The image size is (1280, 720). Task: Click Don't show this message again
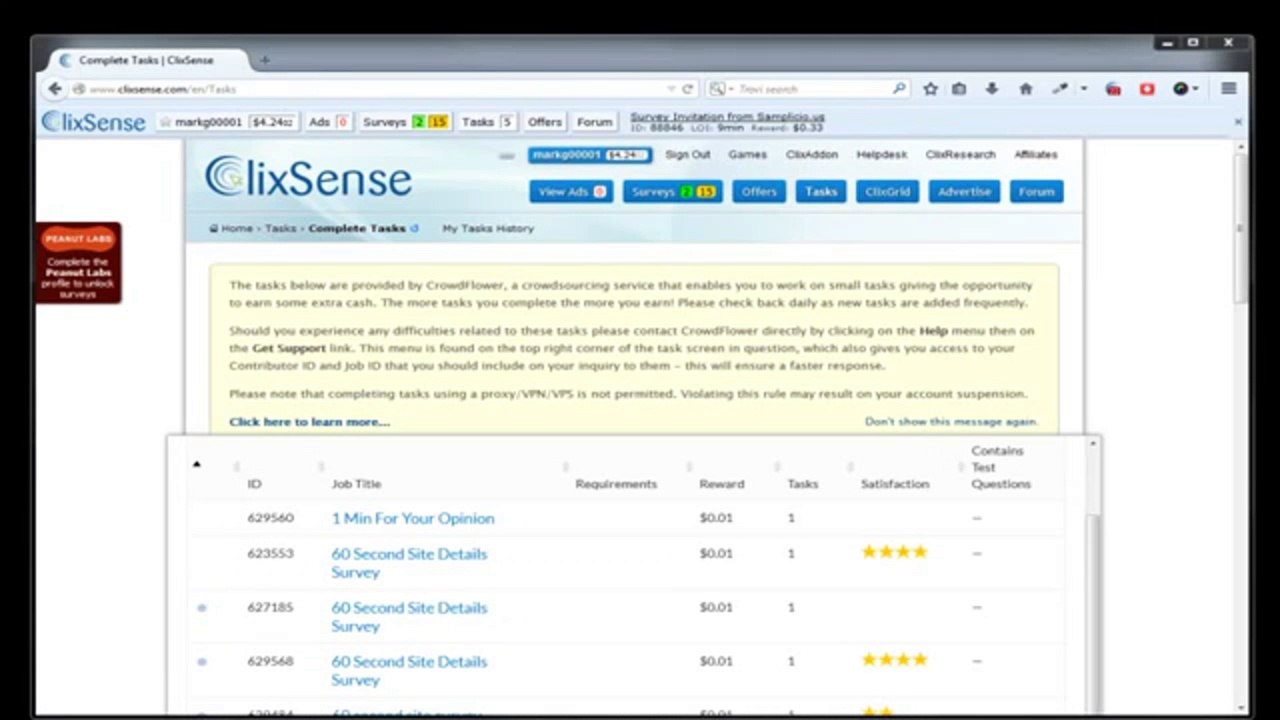951,422
